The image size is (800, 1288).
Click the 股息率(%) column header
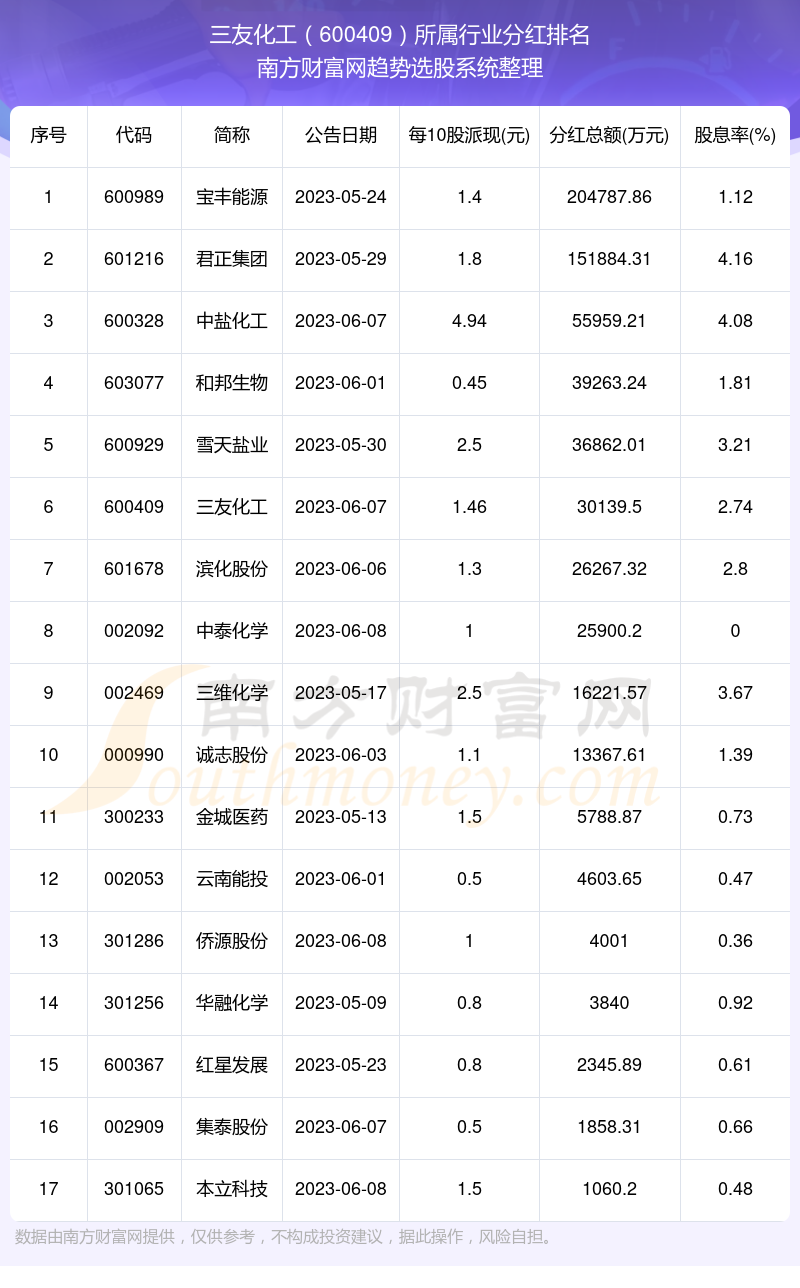[735, 135]
